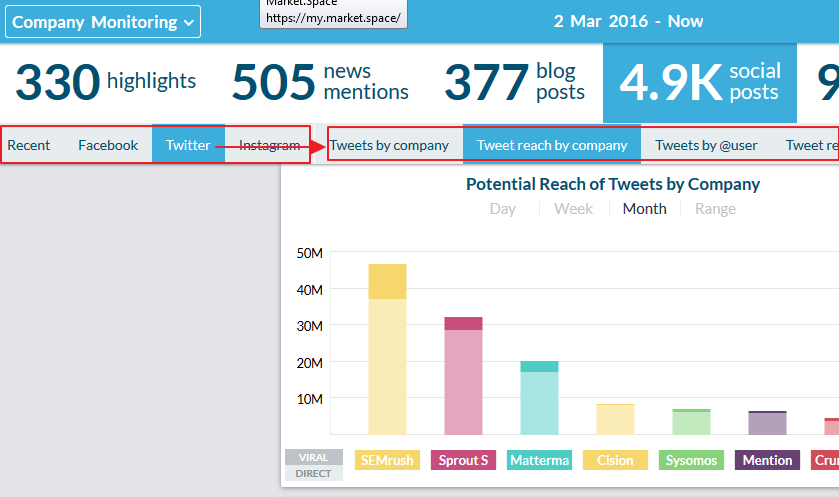Toggle the VIRAL series filter
The width and height of the screenshot is (839, 497).
[x=314, y=457]
